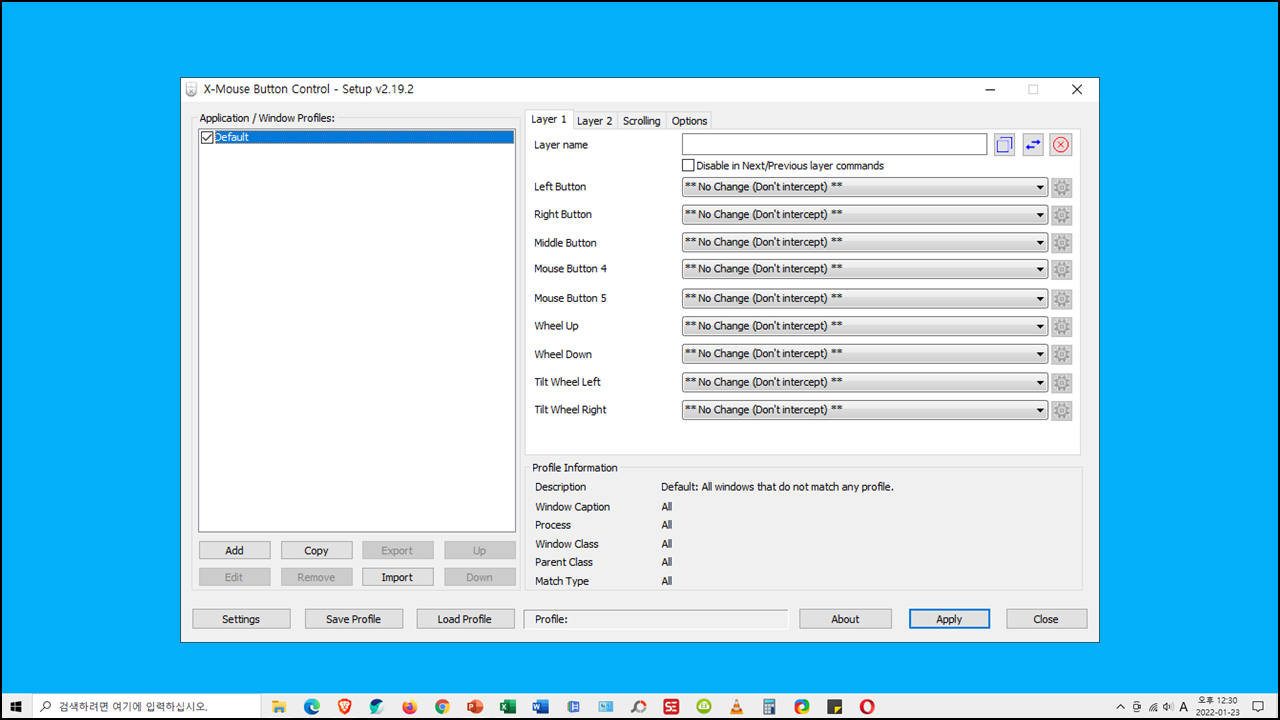Screen dimensions: 1280x720
Task: Launch Firefox from the taskbar
Action: point(409,706)
